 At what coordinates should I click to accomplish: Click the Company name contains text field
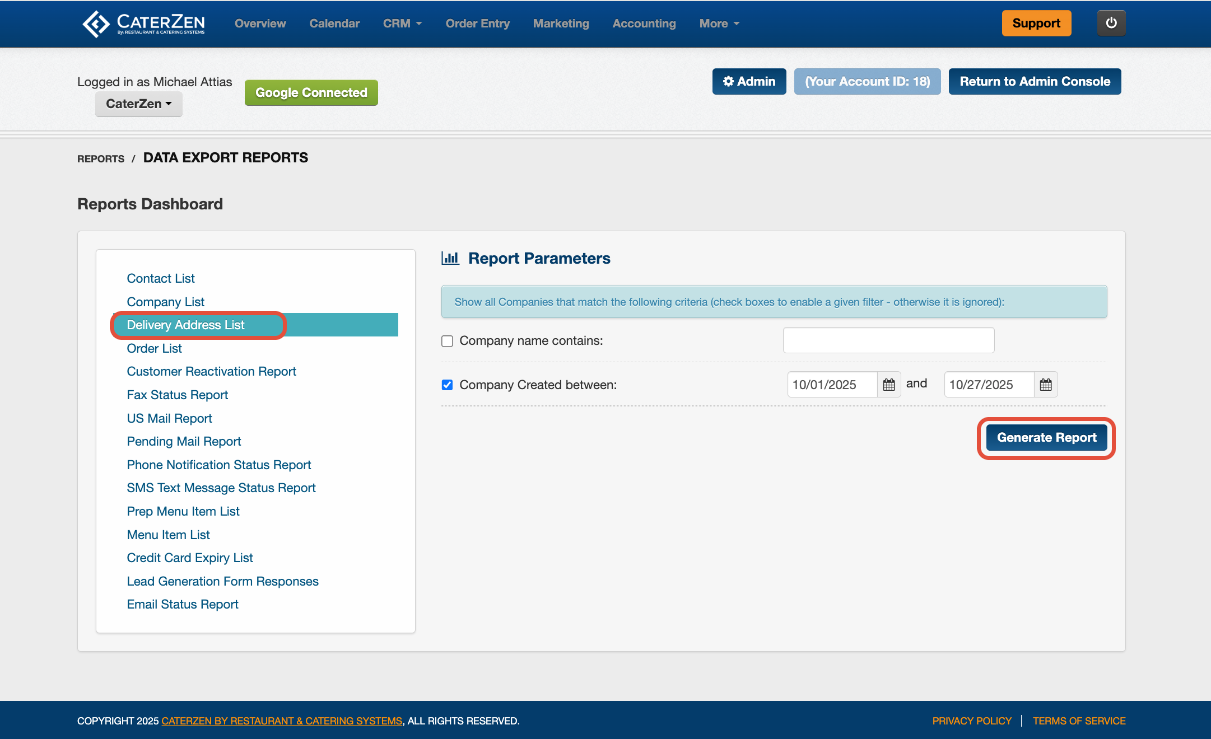(x=888, y=340)
